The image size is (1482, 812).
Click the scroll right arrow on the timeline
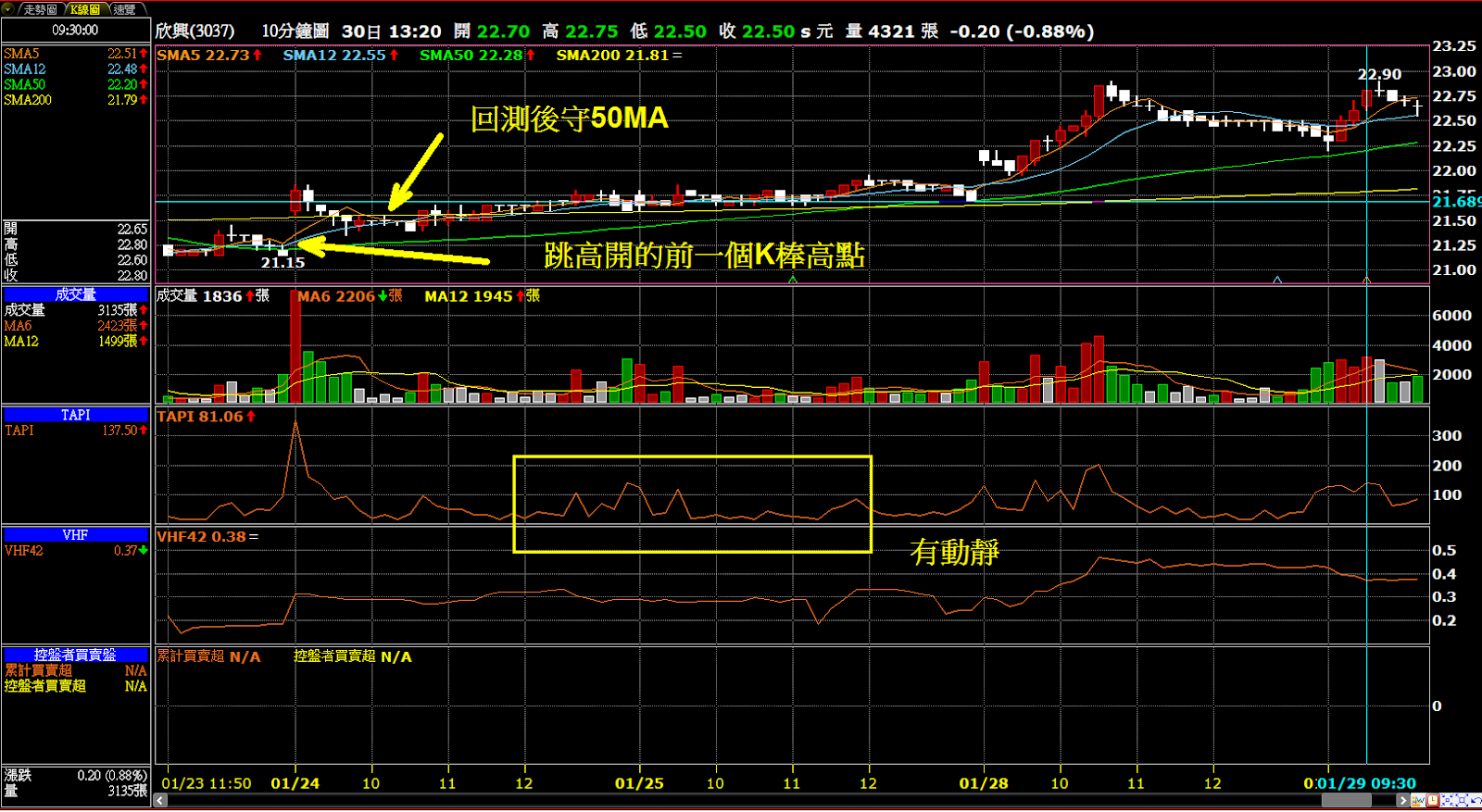(1403, 800)
